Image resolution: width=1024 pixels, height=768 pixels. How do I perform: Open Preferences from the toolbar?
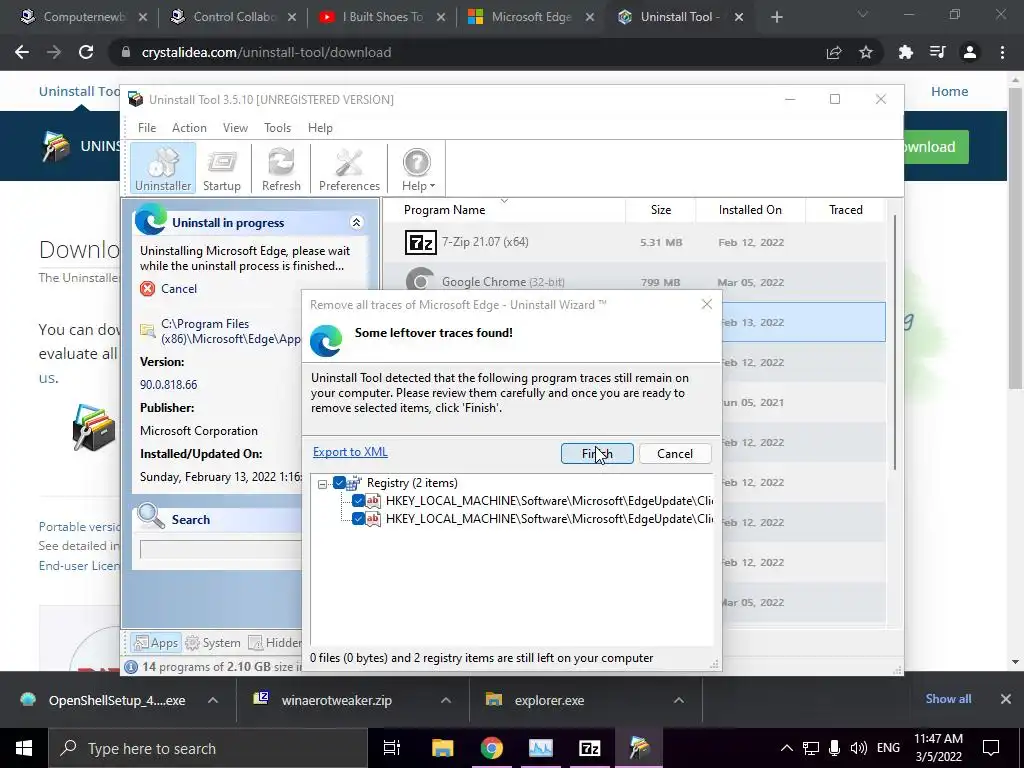click(x=349, y=168)
